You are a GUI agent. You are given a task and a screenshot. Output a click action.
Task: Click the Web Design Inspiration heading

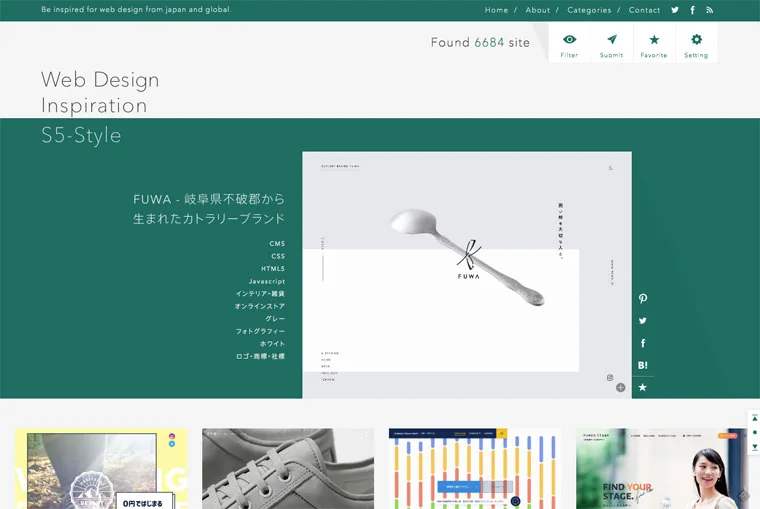point(100,92)
